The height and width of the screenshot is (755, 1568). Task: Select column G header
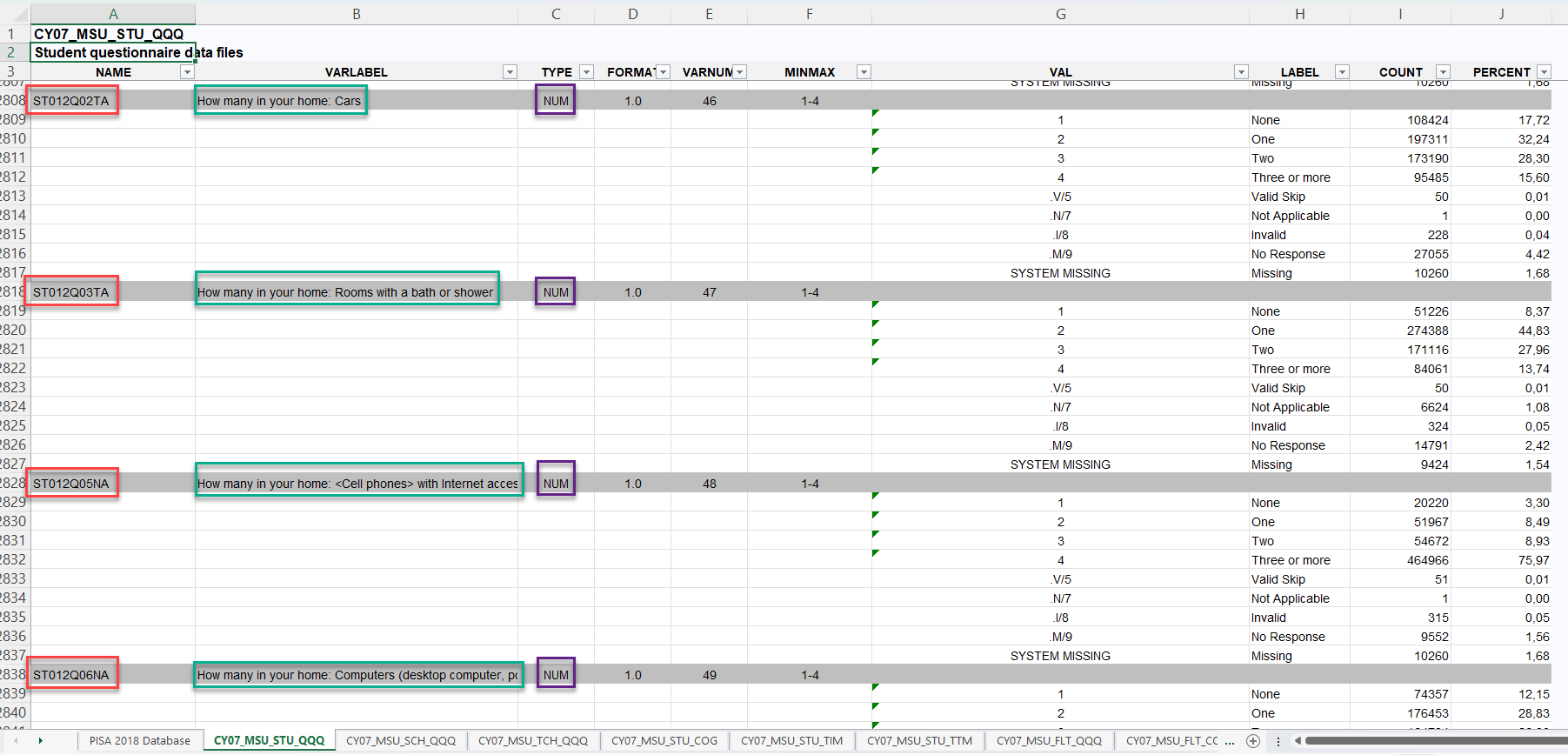coord(1060,14)
